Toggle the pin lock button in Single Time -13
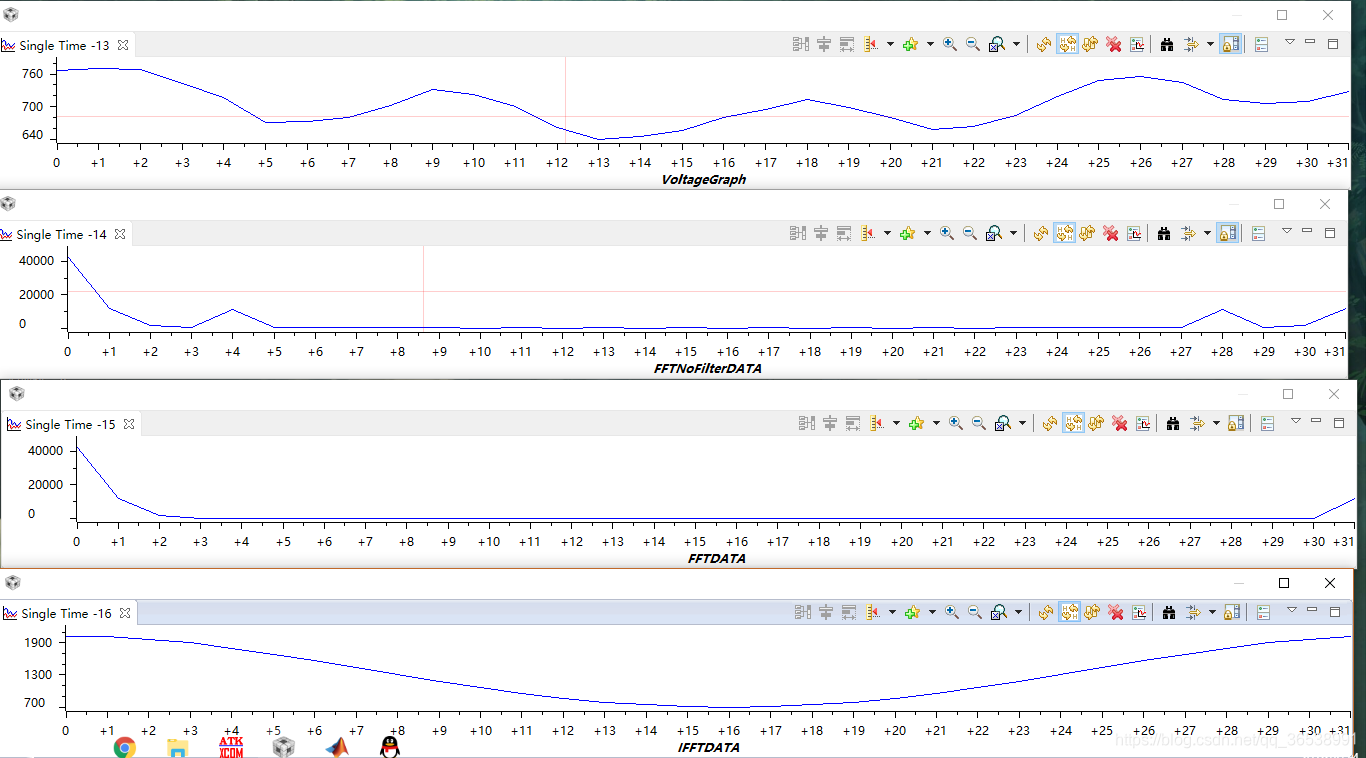This screenshot has width=1366, height=758. [x=1231, y=45]
